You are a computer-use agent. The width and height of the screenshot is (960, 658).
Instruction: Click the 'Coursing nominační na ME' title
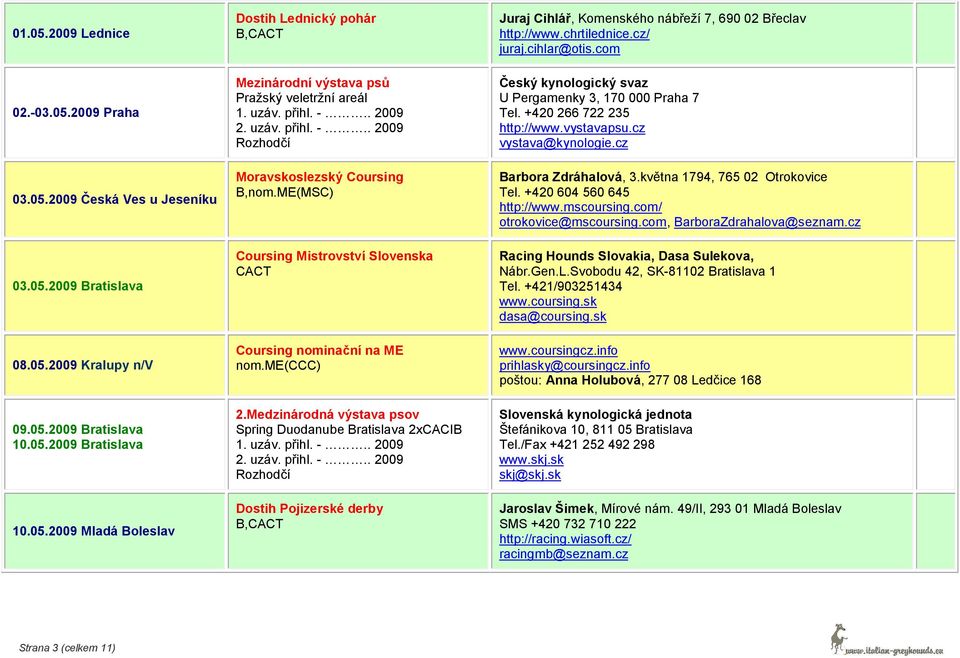pyautogui.click(x=320, y=350)
